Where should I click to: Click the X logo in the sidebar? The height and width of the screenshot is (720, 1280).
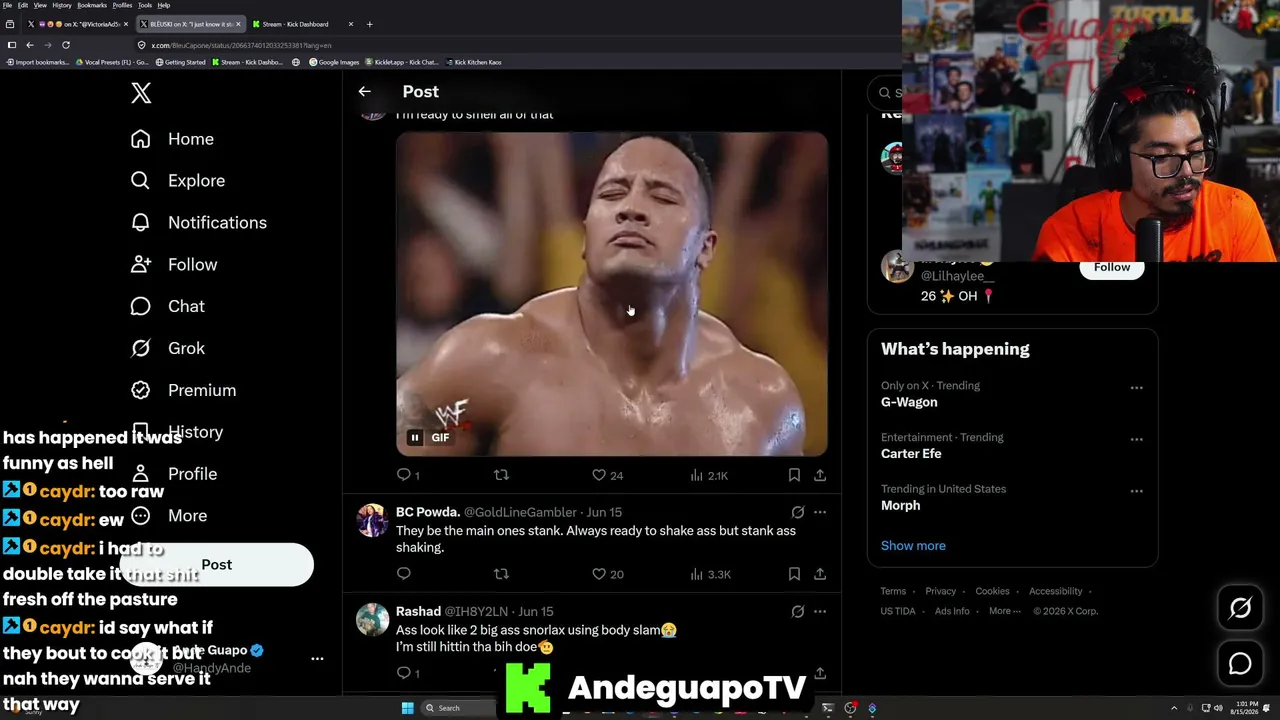coord(141,93)
